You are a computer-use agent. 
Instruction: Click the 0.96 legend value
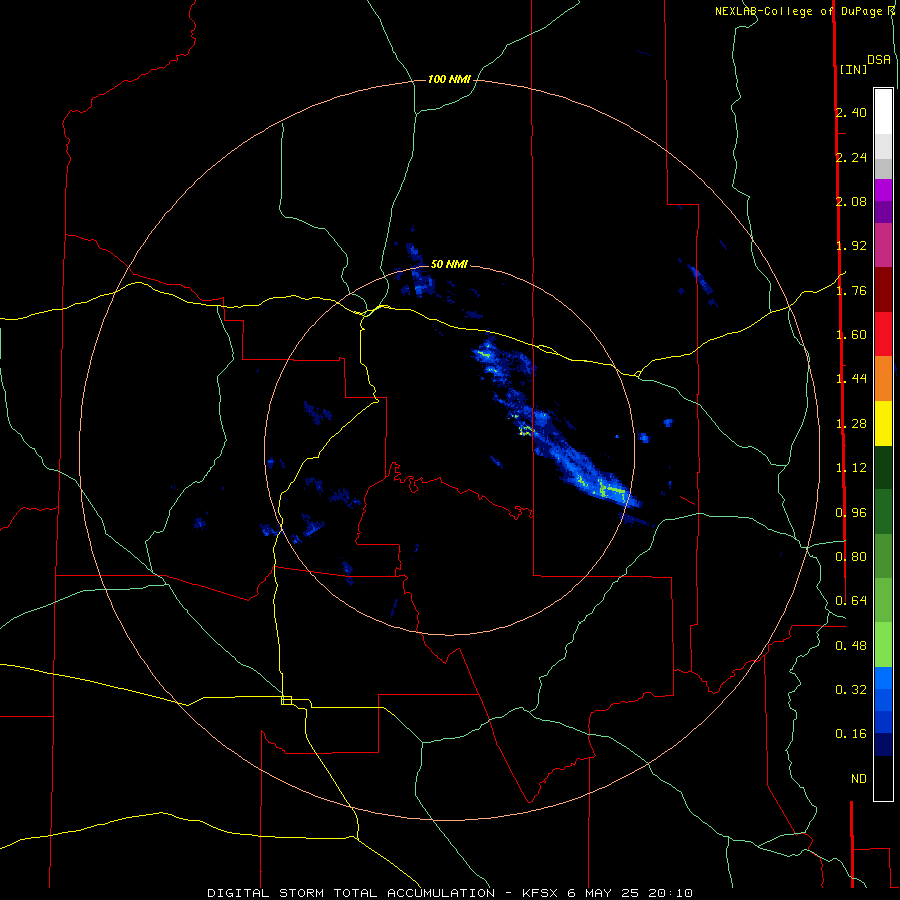point(851,513)
